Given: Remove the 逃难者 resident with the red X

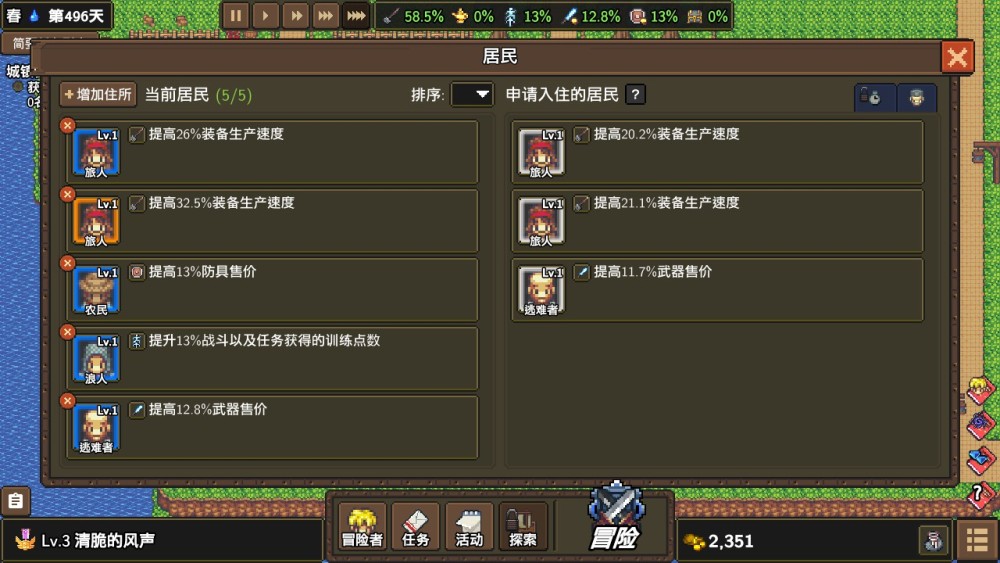Looking at the screenshot, I should [x=68, y=401].
